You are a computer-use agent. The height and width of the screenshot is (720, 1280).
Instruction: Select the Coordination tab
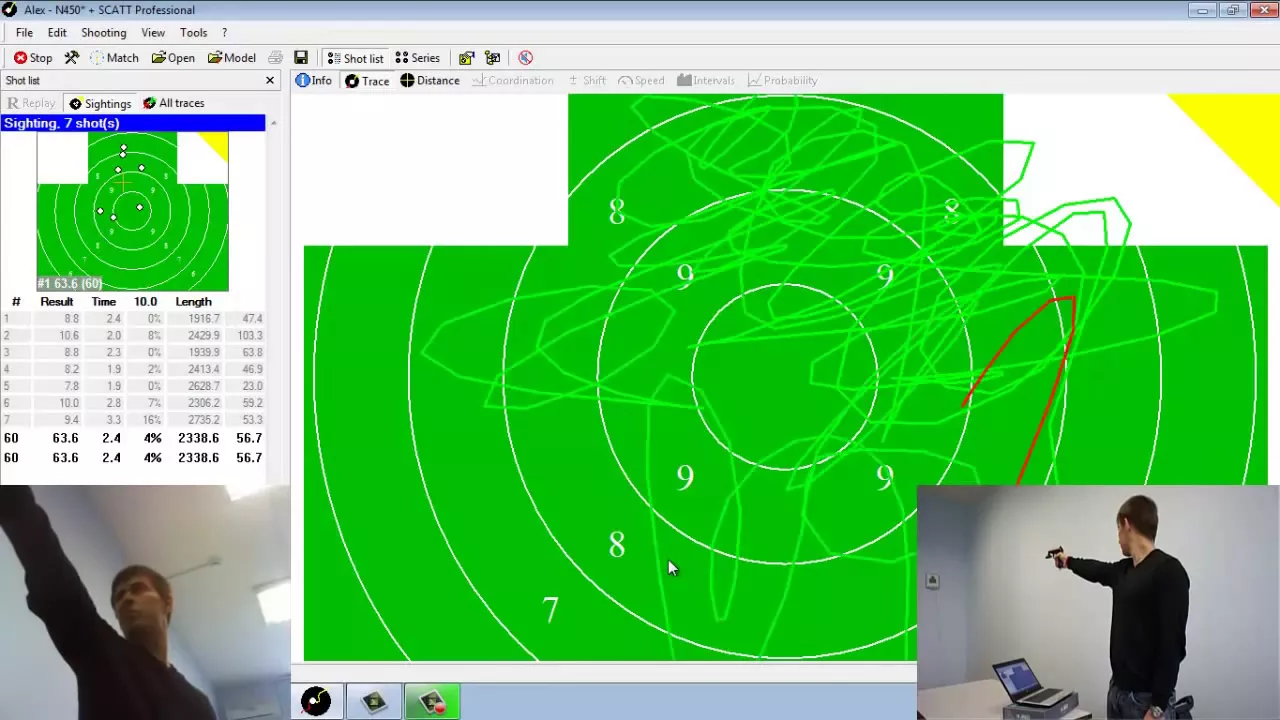pos(511,81)
